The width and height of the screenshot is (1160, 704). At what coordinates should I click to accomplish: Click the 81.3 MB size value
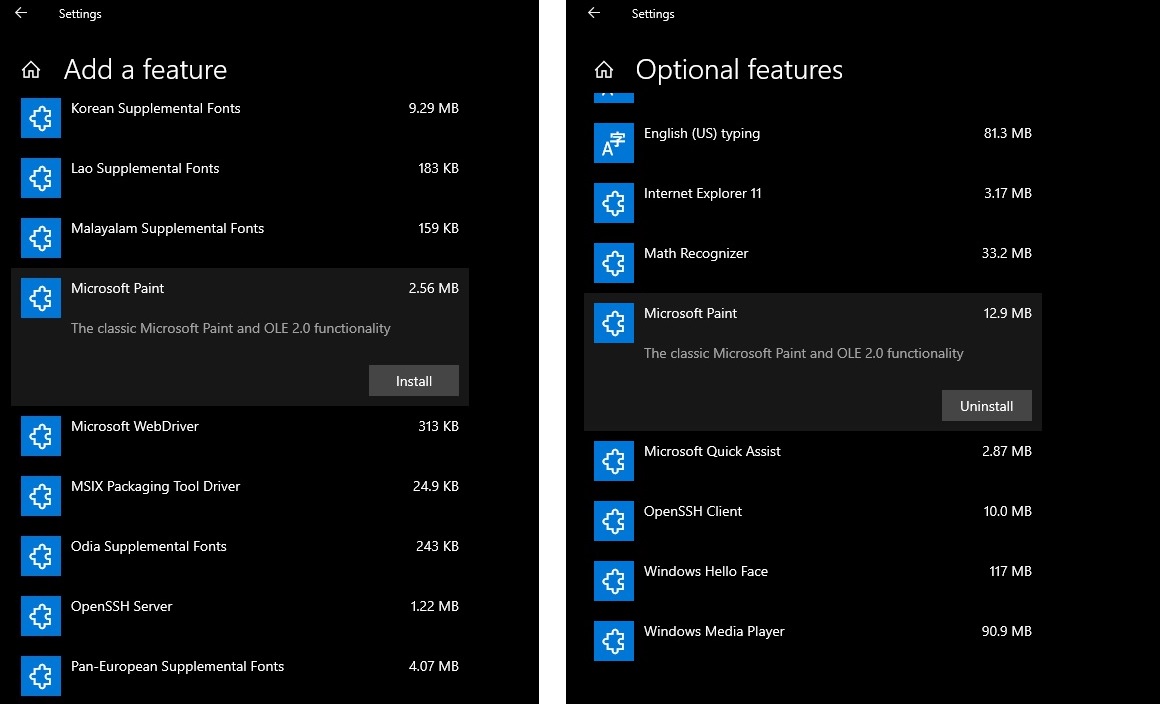[1007, 133]
